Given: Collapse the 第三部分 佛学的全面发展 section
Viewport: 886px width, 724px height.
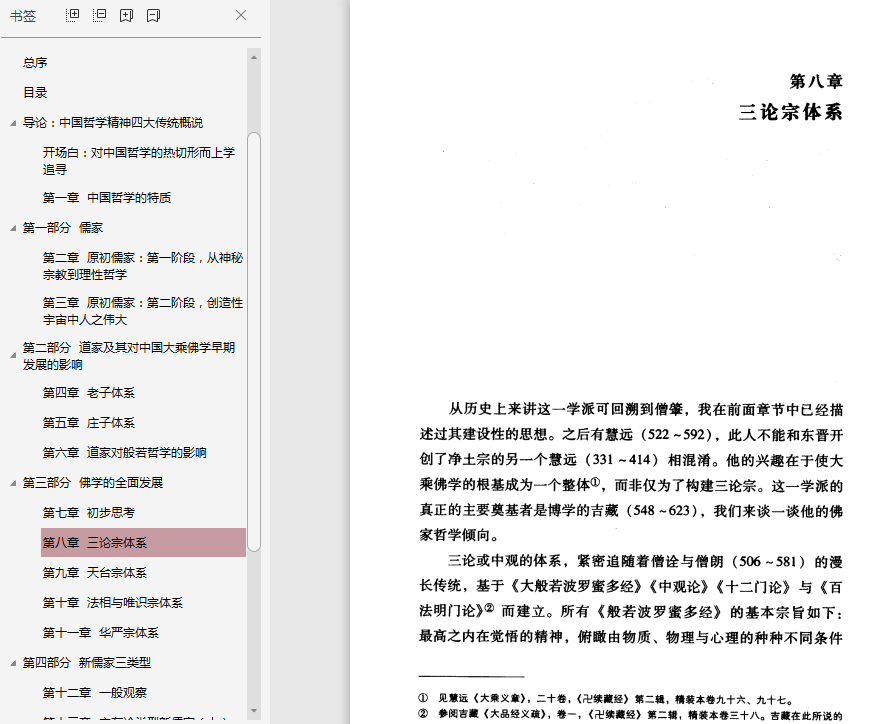Looking at the screenshot, I should pyautogui.click(x=13, y=483).
